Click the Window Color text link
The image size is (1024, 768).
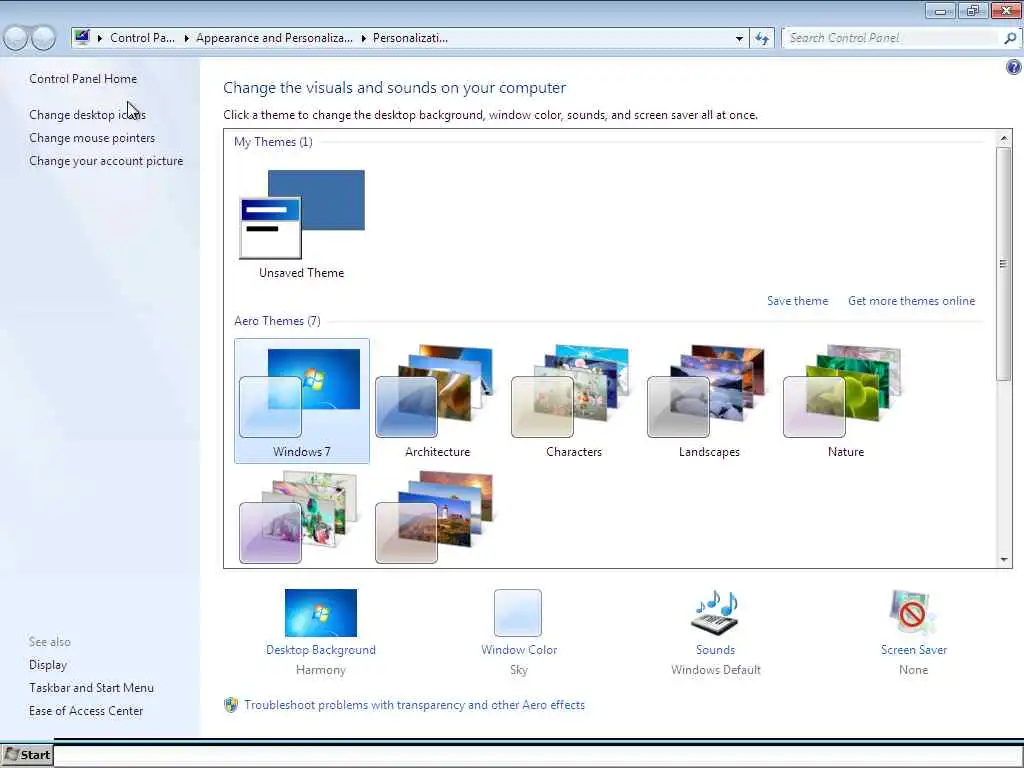click(x=519, y=650)
